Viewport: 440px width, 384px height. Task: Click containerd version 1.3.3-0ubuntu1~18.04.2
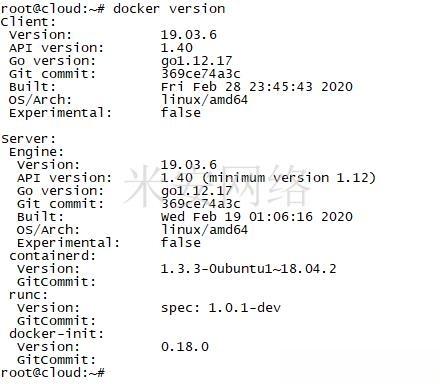click(x=249, y=269)
